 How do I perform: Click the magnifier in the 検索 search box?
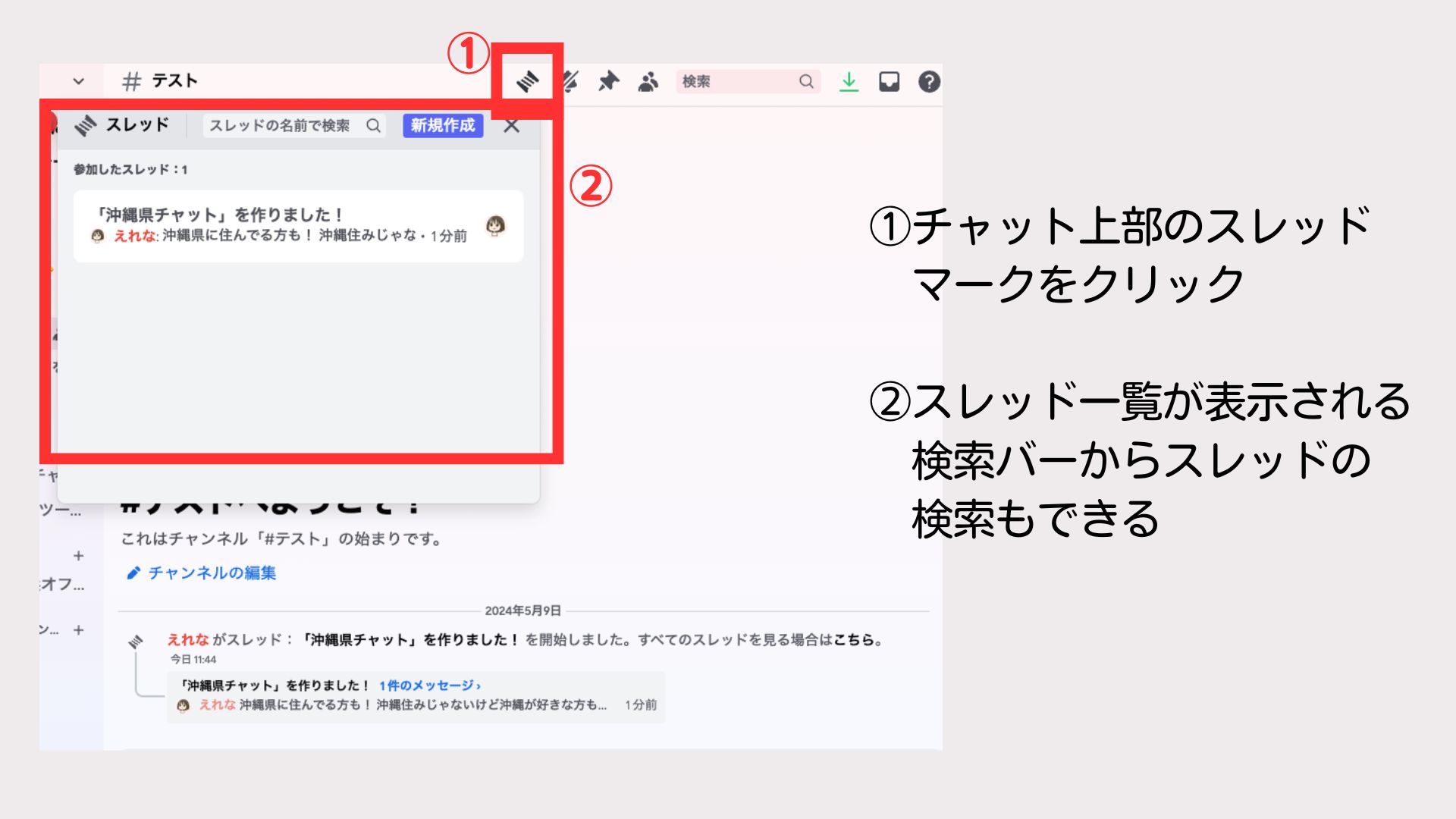806,81
